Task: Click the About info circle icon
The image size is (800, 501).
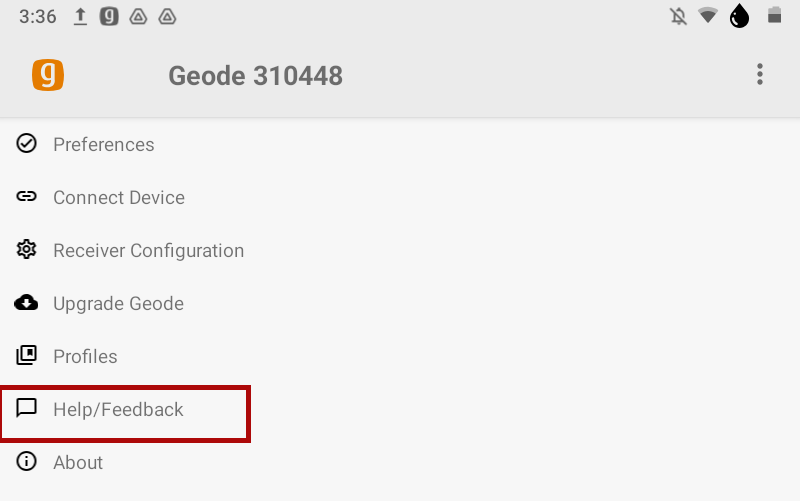Action: tap(27, 462)
